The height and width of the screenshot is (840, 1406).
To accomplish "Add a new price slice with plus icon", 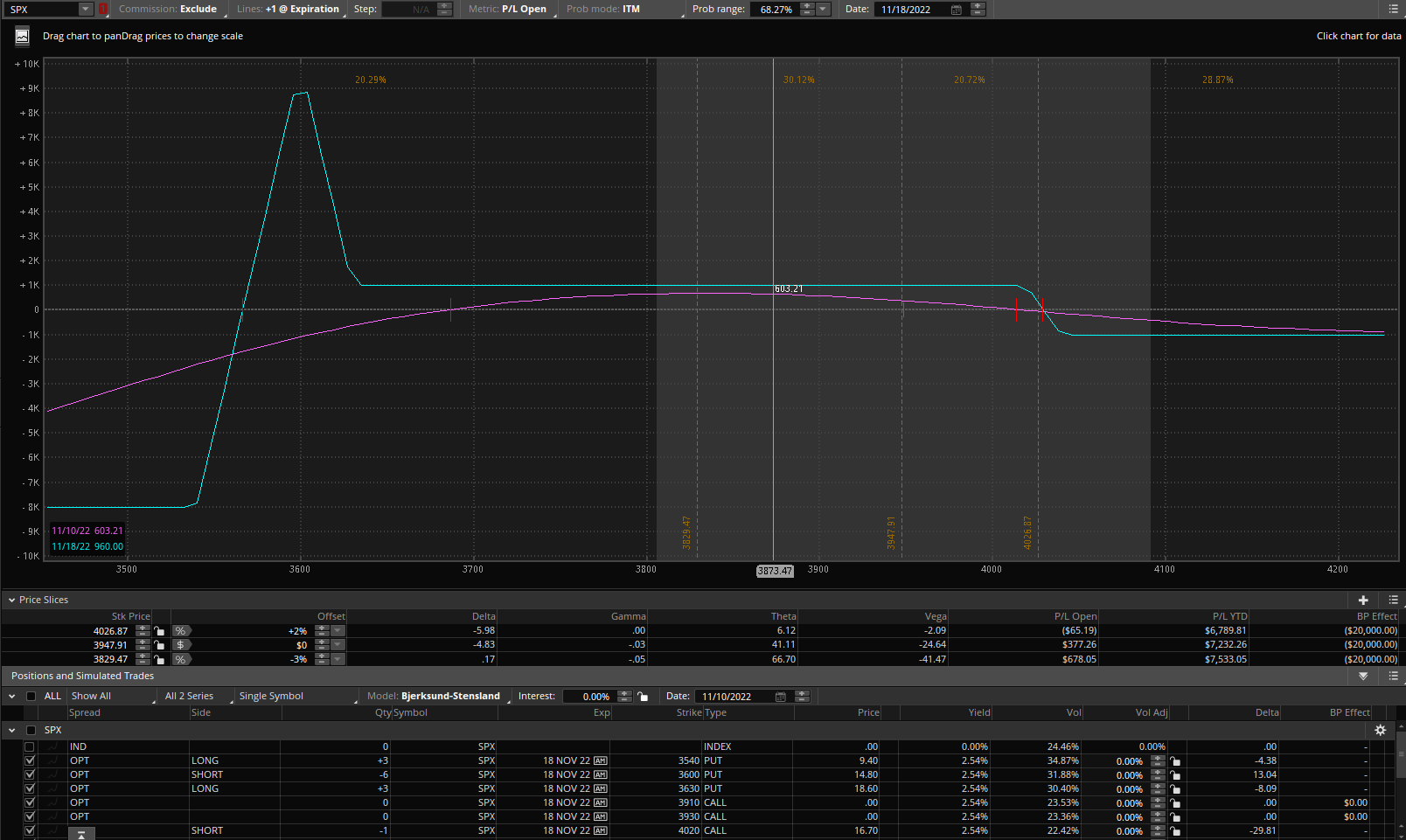I will 1362,600.
